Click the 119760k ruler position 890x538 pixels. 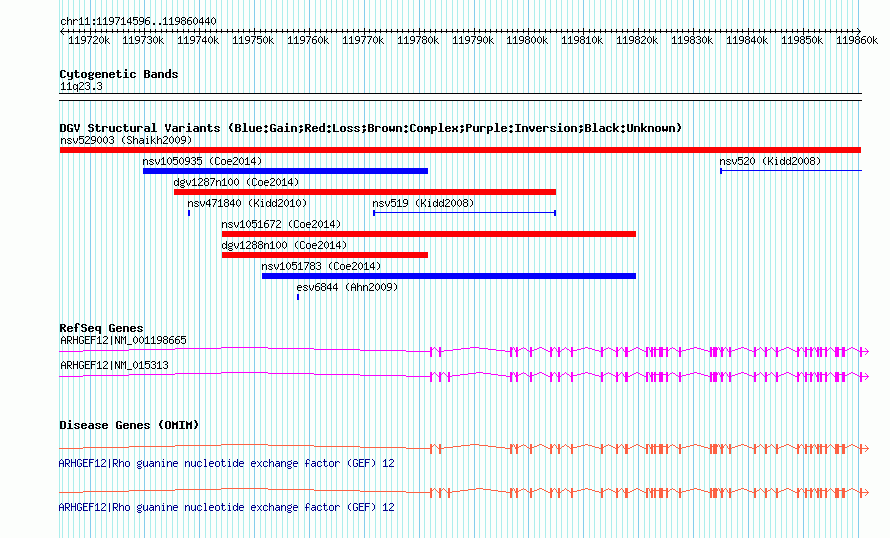[308, 40]
